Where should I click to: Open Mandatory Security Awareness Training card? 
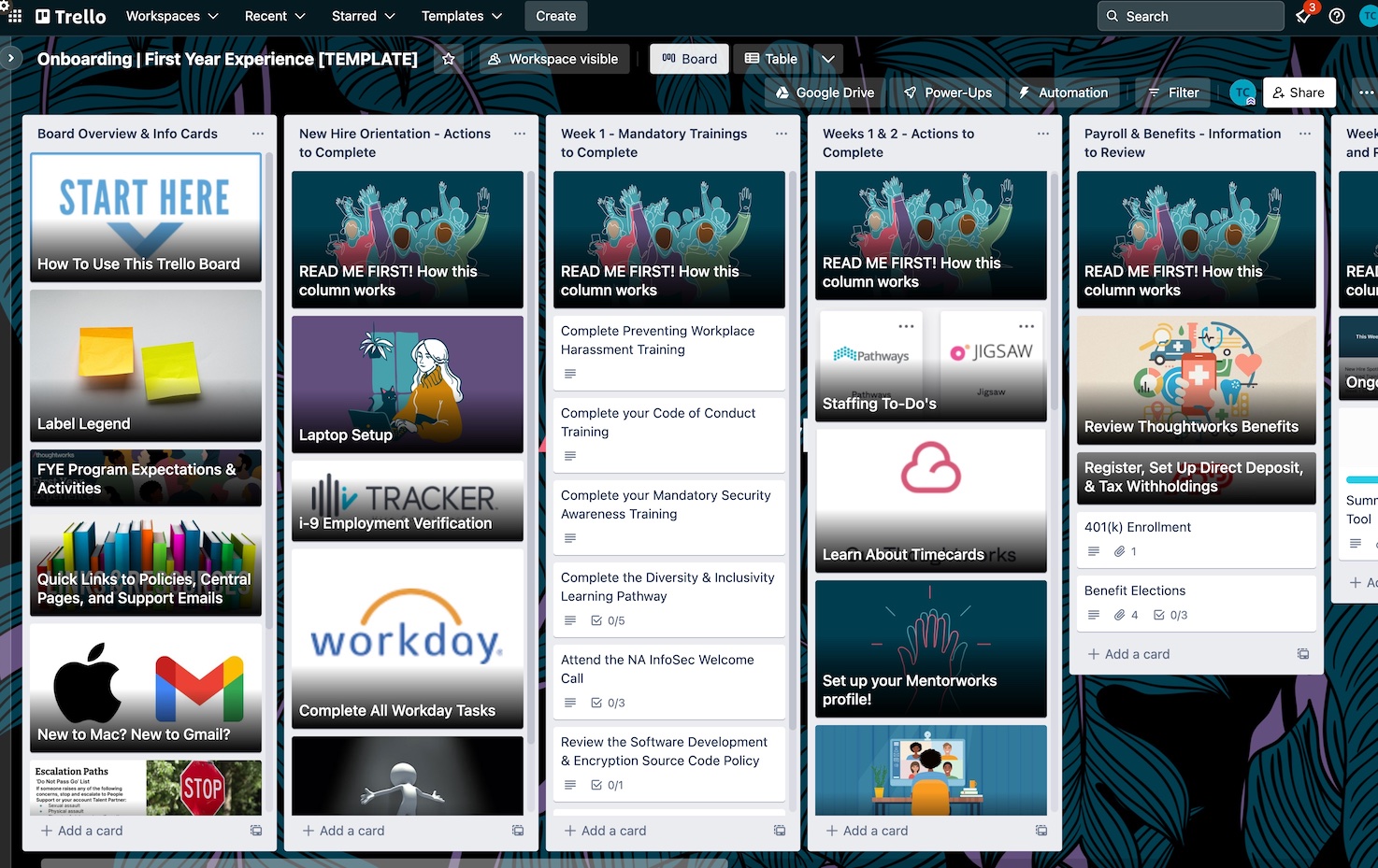coord(669,518)
